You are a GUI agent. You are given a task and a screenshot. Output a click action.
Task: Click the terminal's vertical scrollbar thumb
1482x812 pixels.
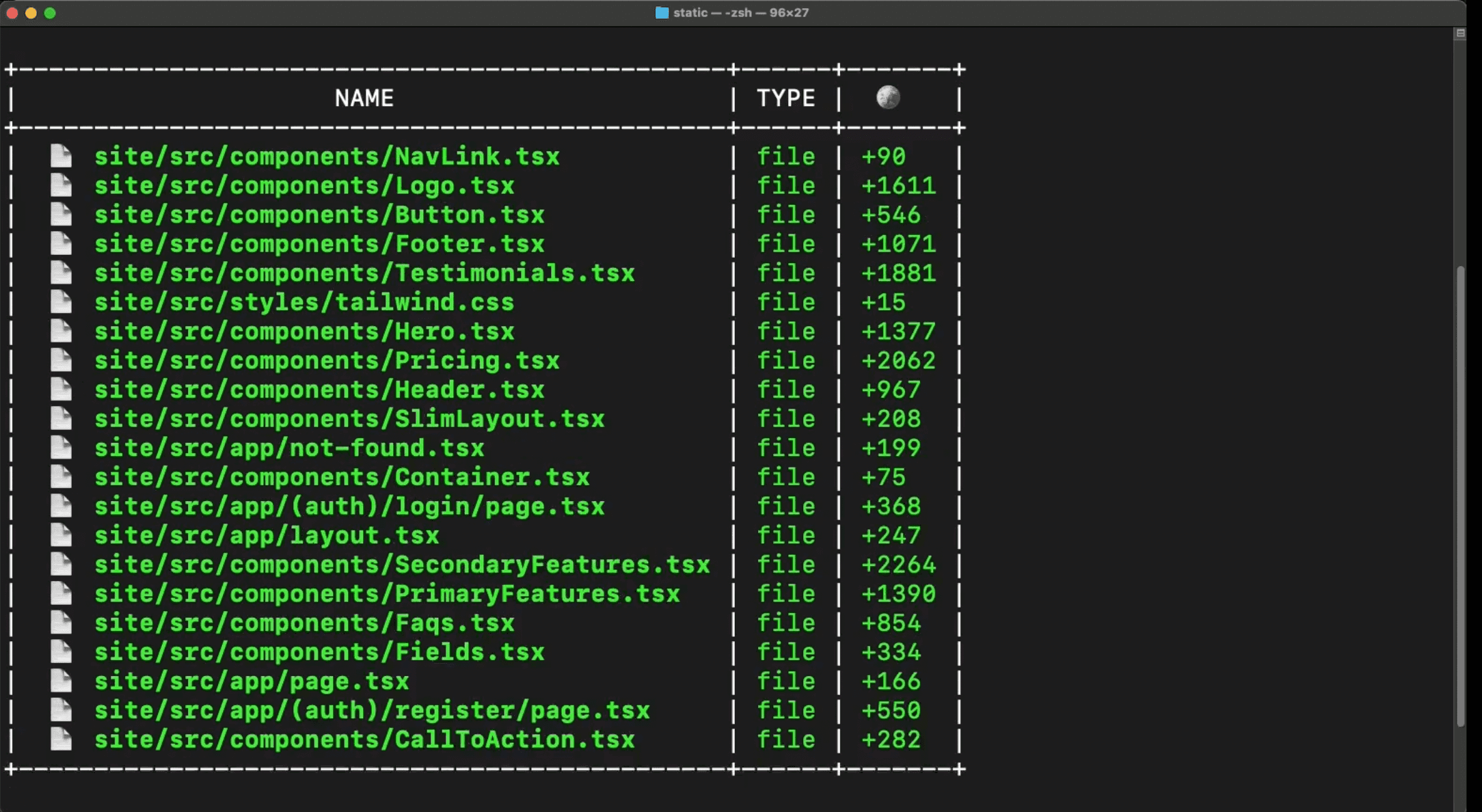[x=1460, y=496]
